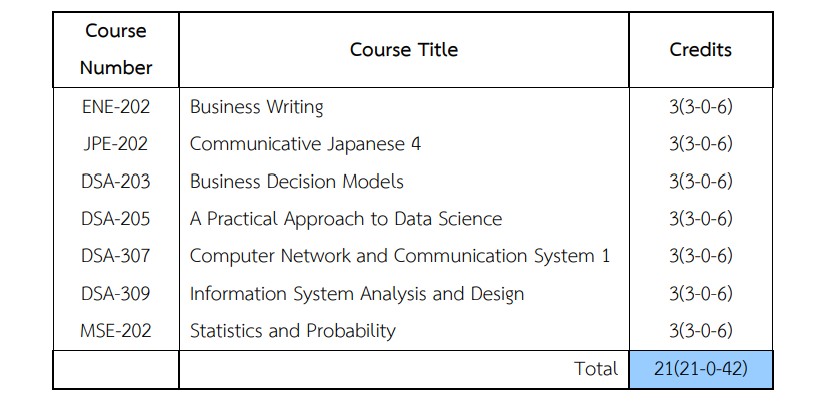
Task: Click "Information System Analysis and Design" title
Action: (x=357, y=293)
